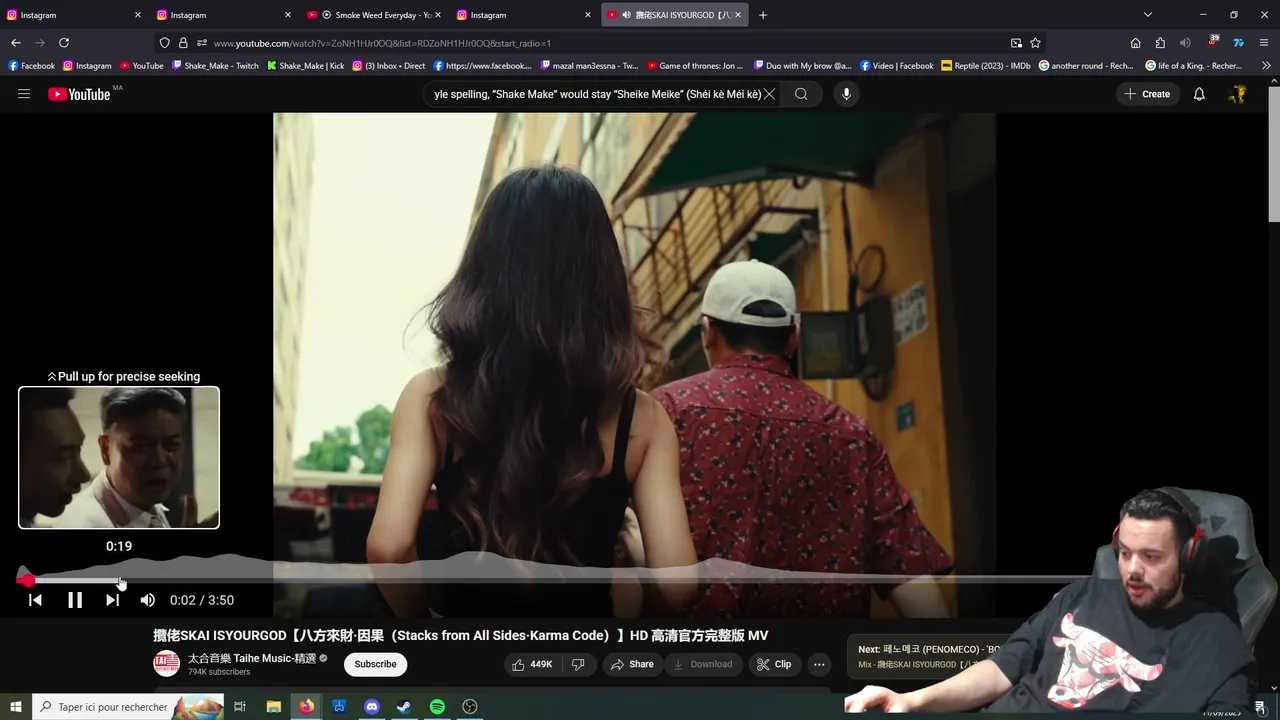Screen dimensions: 1280x720
Task: Start voice search with microphone icon
Action: point(846,94)
